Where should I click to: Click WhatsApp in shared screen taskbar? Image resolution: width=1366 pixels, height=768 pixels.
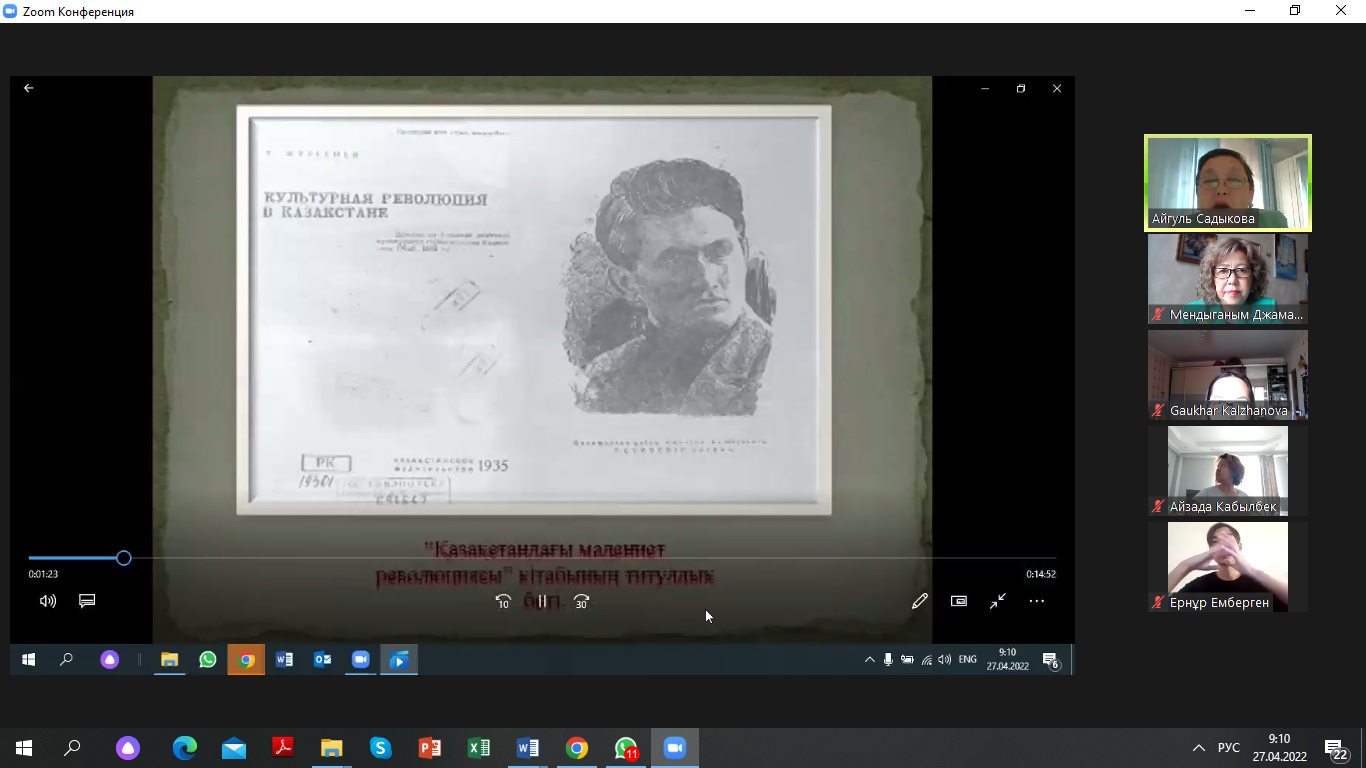(x=208, y=660)
